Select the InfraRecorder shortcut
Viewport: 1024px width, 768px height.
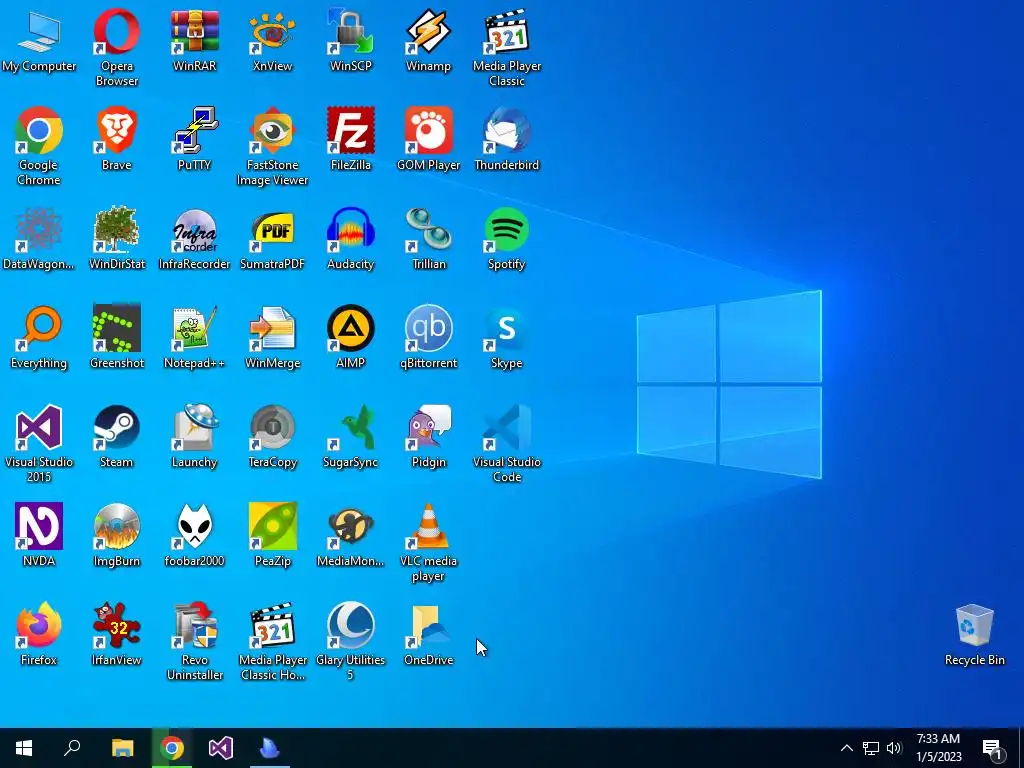pyautogui.click(x=194, y=239)
